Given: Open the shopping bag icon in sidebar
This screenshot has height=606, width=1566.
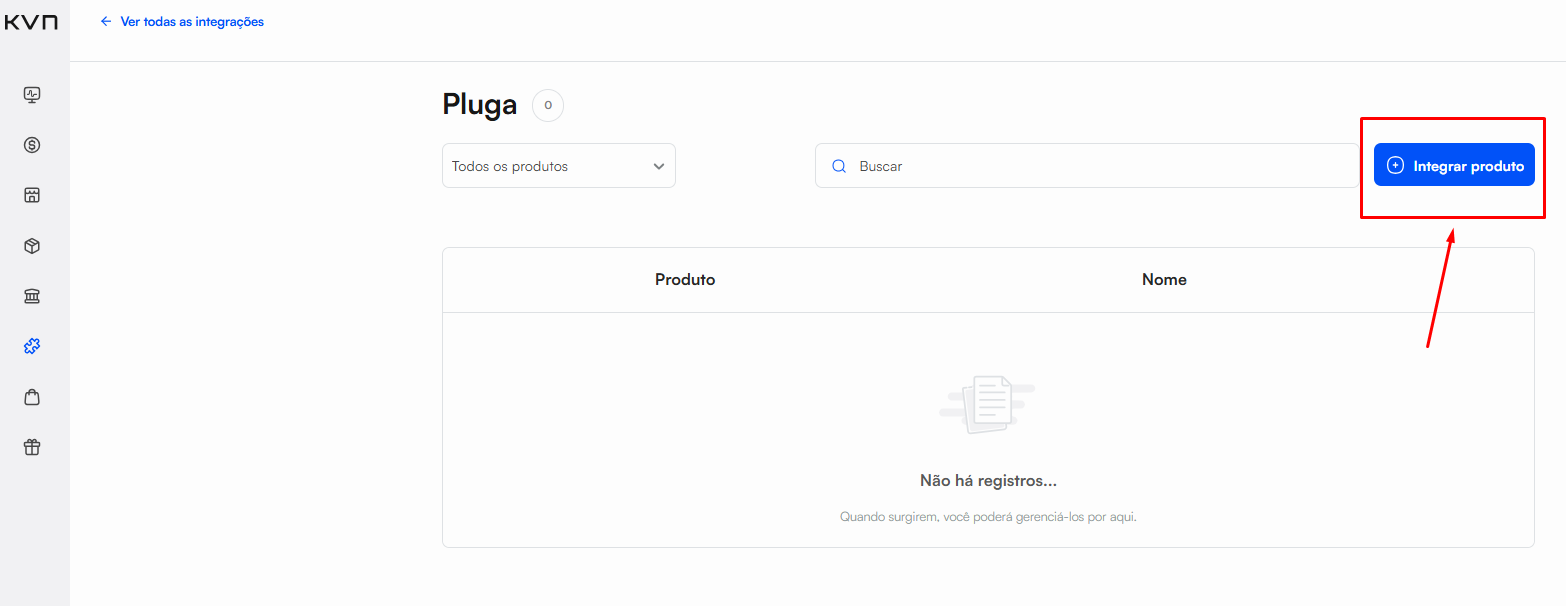Looking at the screenshot, I should (x=32, y=397).
